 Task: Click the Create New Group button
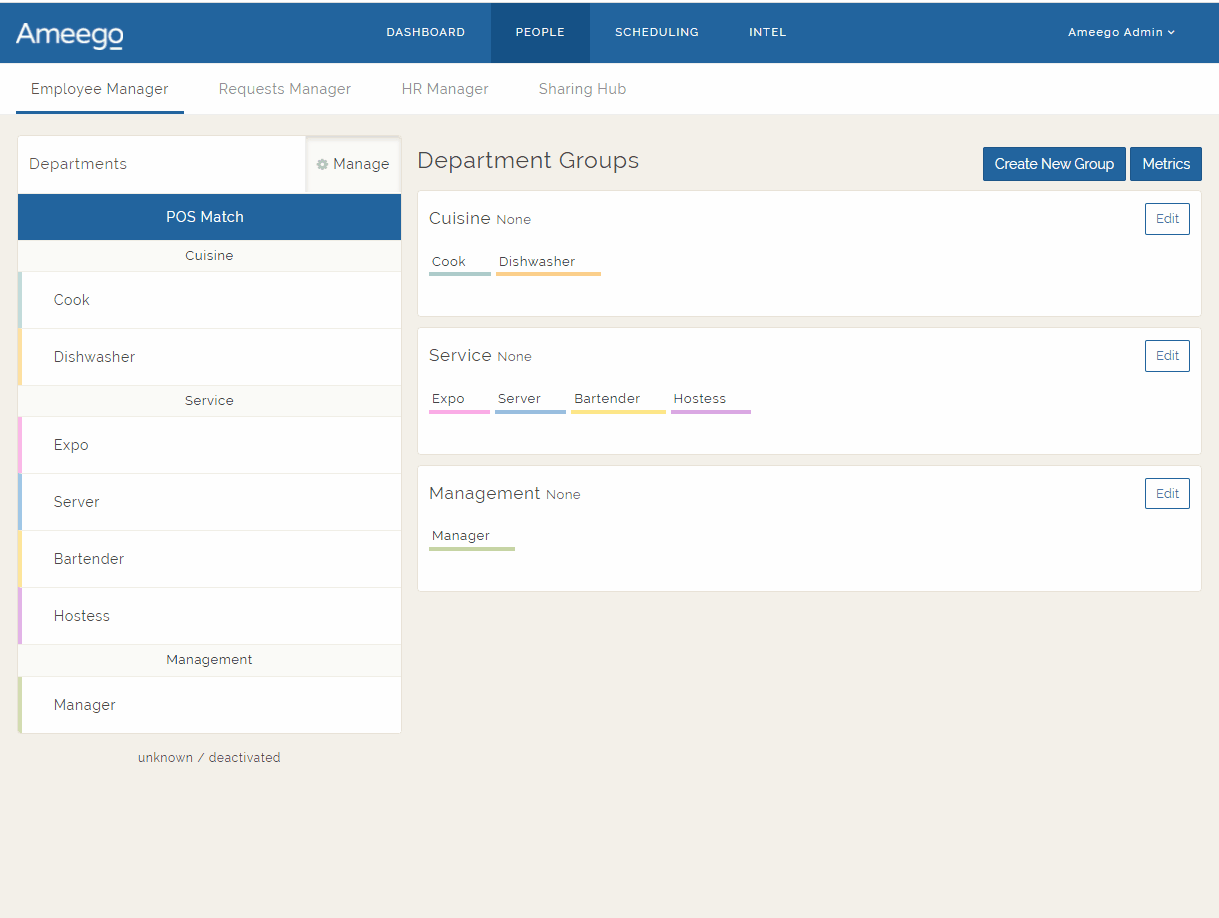click(1054, 164)
